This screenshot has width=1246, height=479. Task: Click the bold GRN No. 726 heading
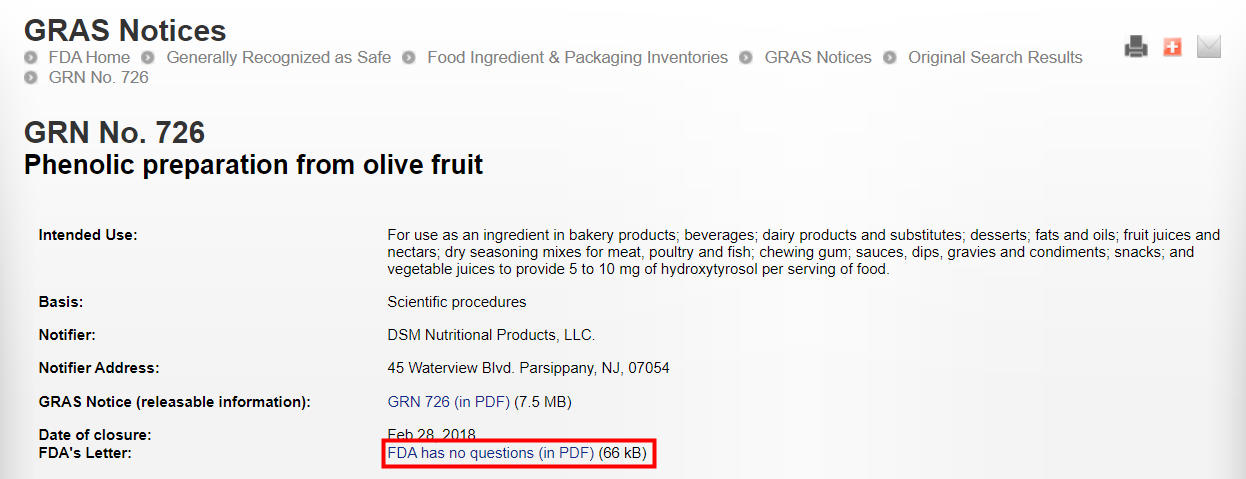pos(114,132)
